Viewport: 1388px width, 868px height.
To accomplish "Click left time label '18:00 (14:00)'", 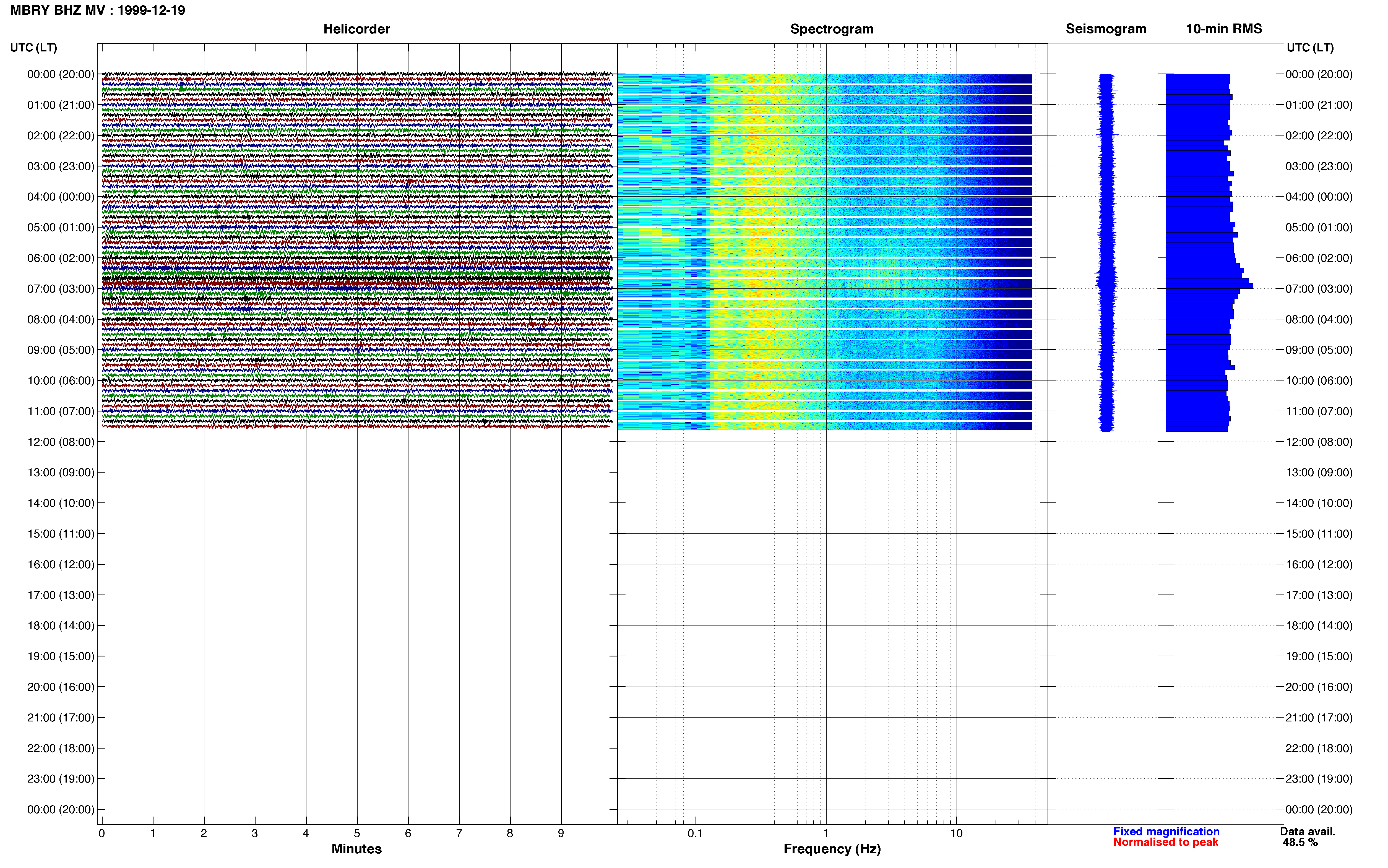I will coord(61,626).
